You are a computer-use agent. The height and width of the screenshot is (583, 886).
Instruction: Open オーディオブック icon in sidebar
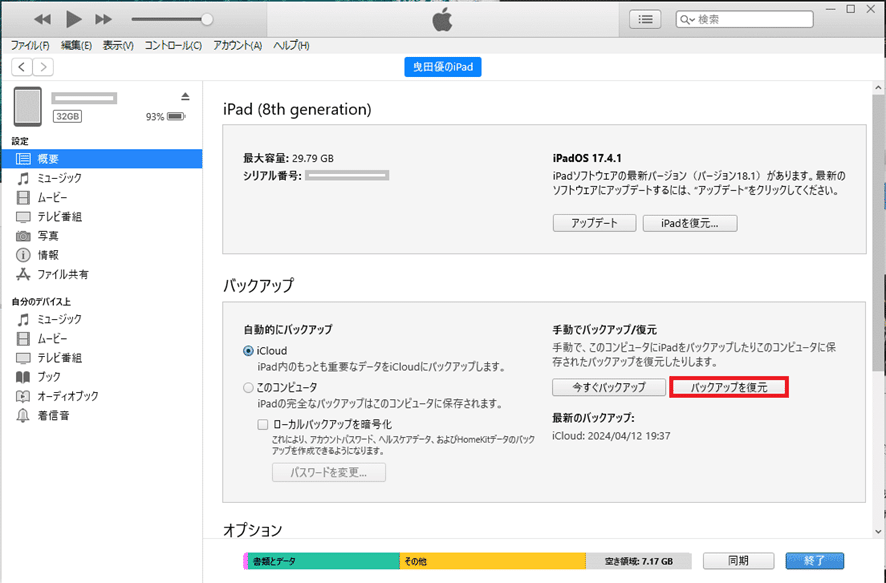click(23, 396)
